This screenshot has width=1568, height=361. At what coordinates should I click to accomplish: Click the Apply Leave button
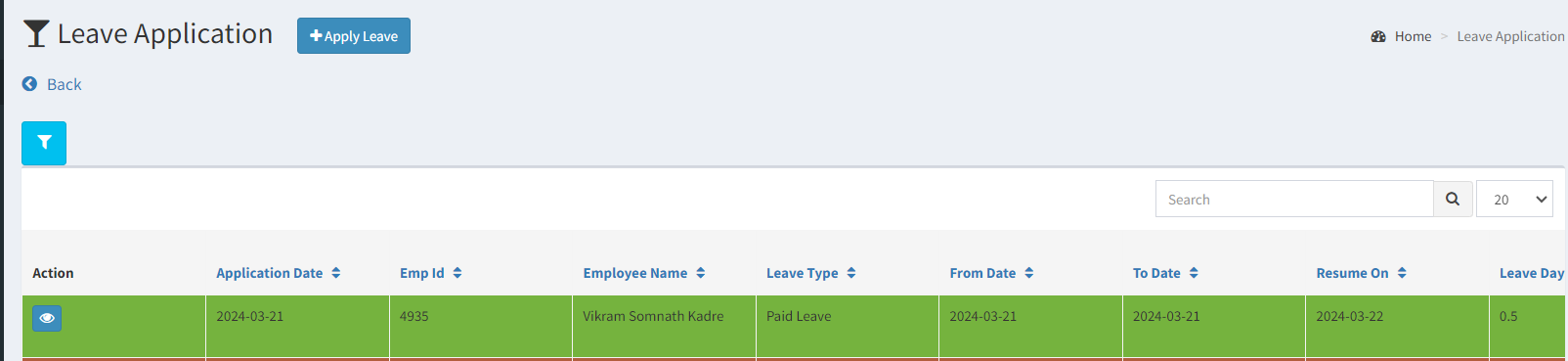tap(354, 36)
